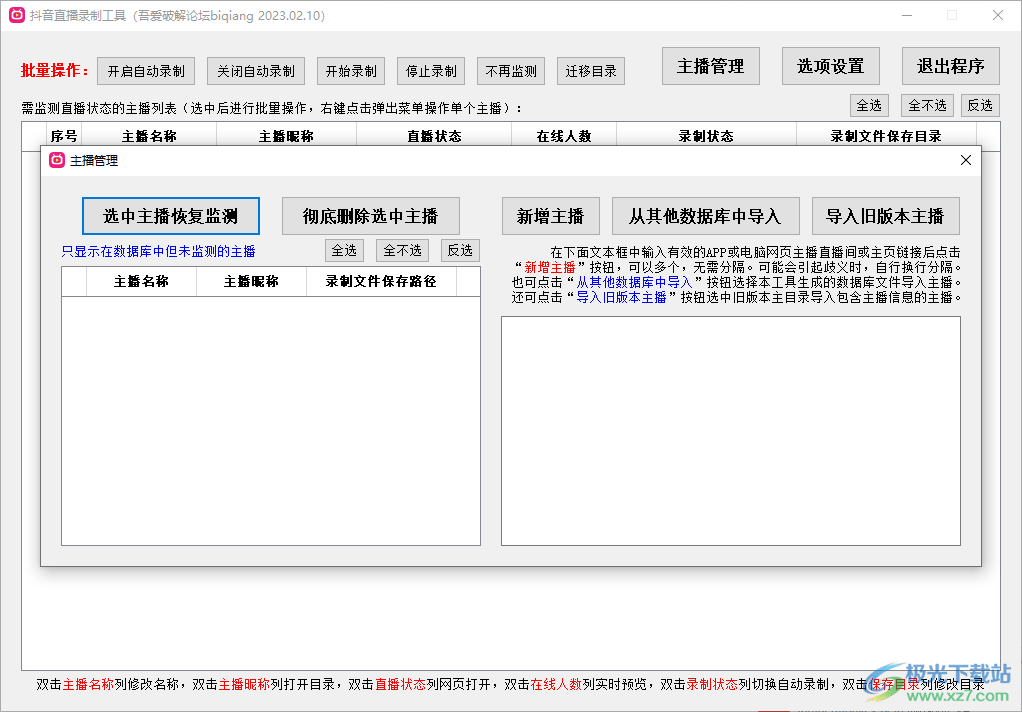
Task: Open the 主播管理 manager window
Action: [710, 64]
